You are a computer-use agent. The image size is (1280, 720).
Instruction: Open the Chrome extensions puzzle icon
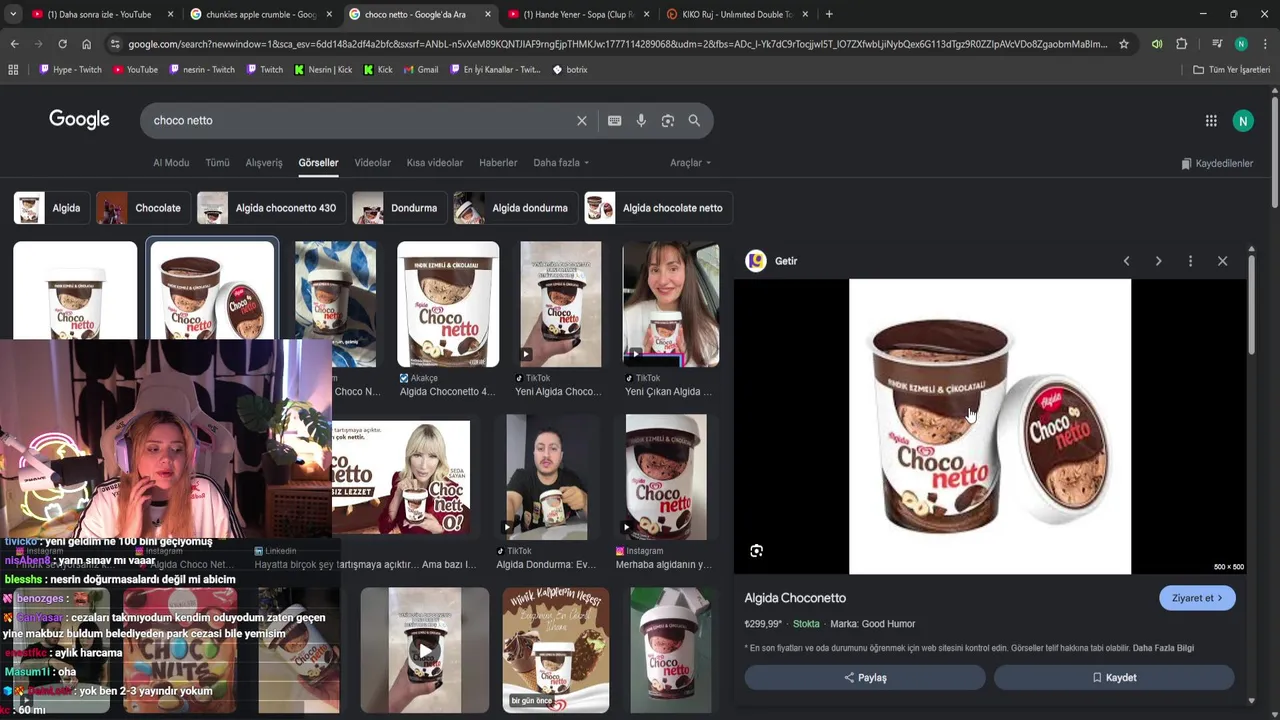point(1181,44)
